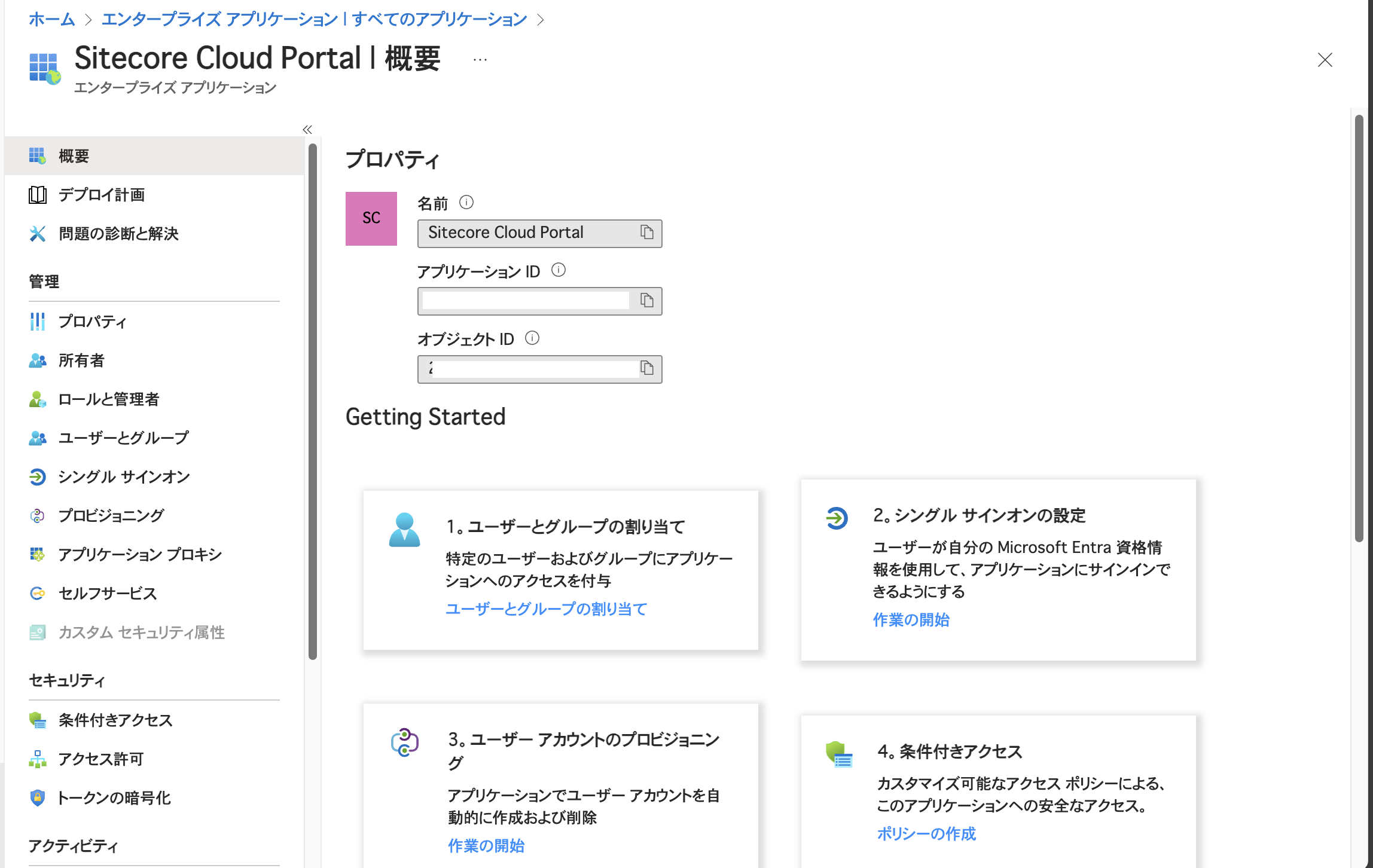Click the シングル サインオン arrow icon in sidebar
This screenshot has width=1373, height=868.
(37, 477)
